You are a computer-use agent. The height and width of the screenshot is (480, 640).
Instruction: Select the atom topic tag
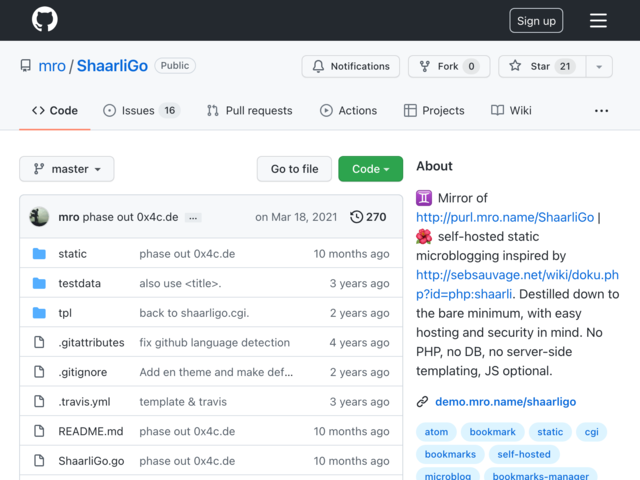436,432
